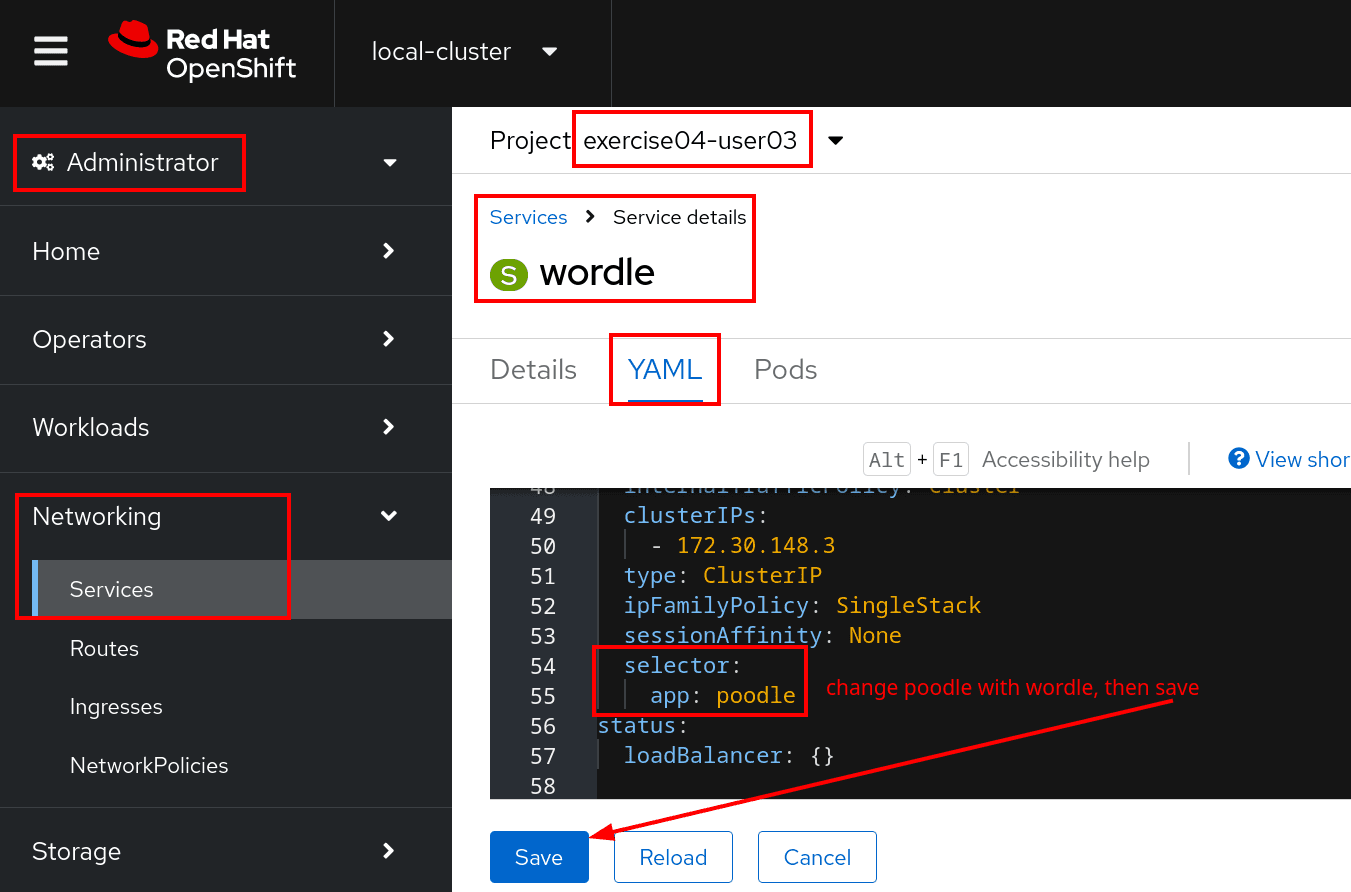Screen dimensions: 1351x892
Task: Open the hamburger navigation menu
Action: coord(51,51)
